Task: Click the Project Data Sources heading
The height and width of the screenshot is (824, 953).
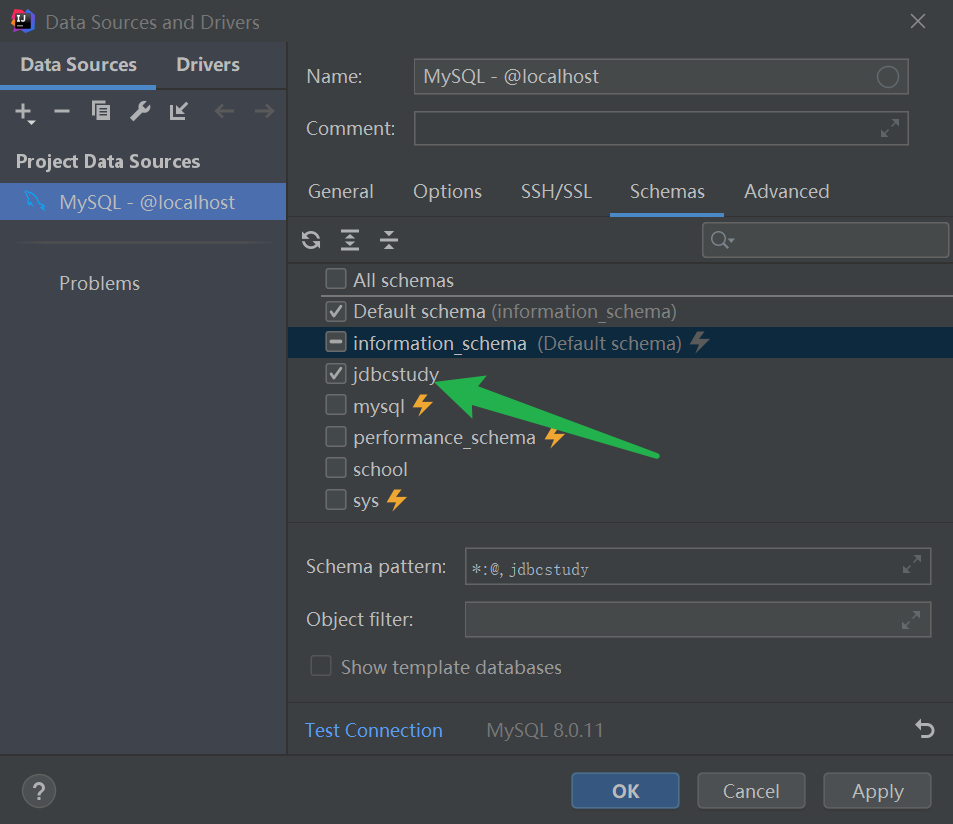Action: (x=108, y=162)
